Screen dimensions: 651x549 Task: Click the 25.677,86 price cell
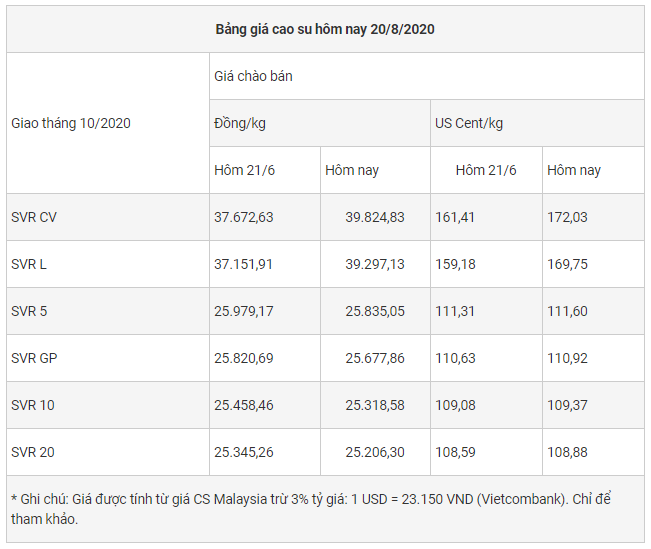pyautogui.click(x=375, y=358)
